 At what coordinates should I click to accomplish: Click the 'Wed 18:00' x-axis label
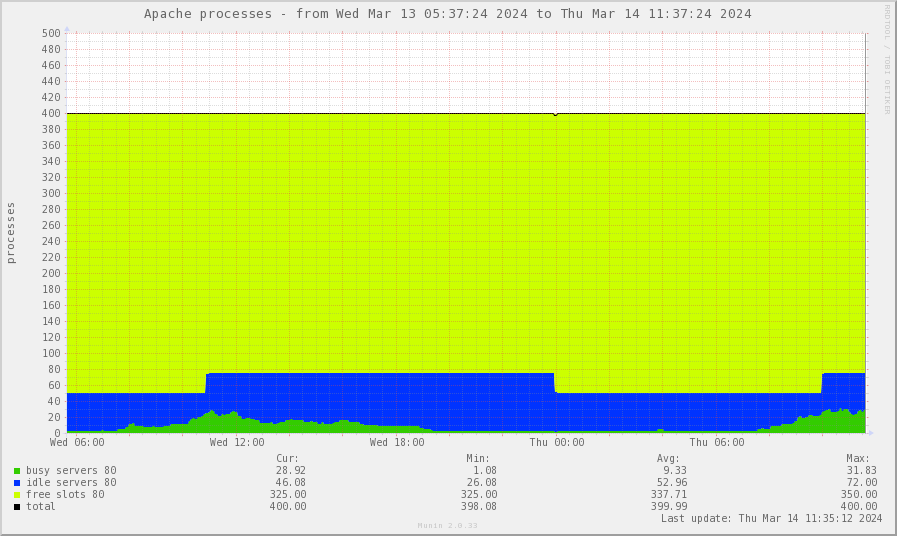397,442
